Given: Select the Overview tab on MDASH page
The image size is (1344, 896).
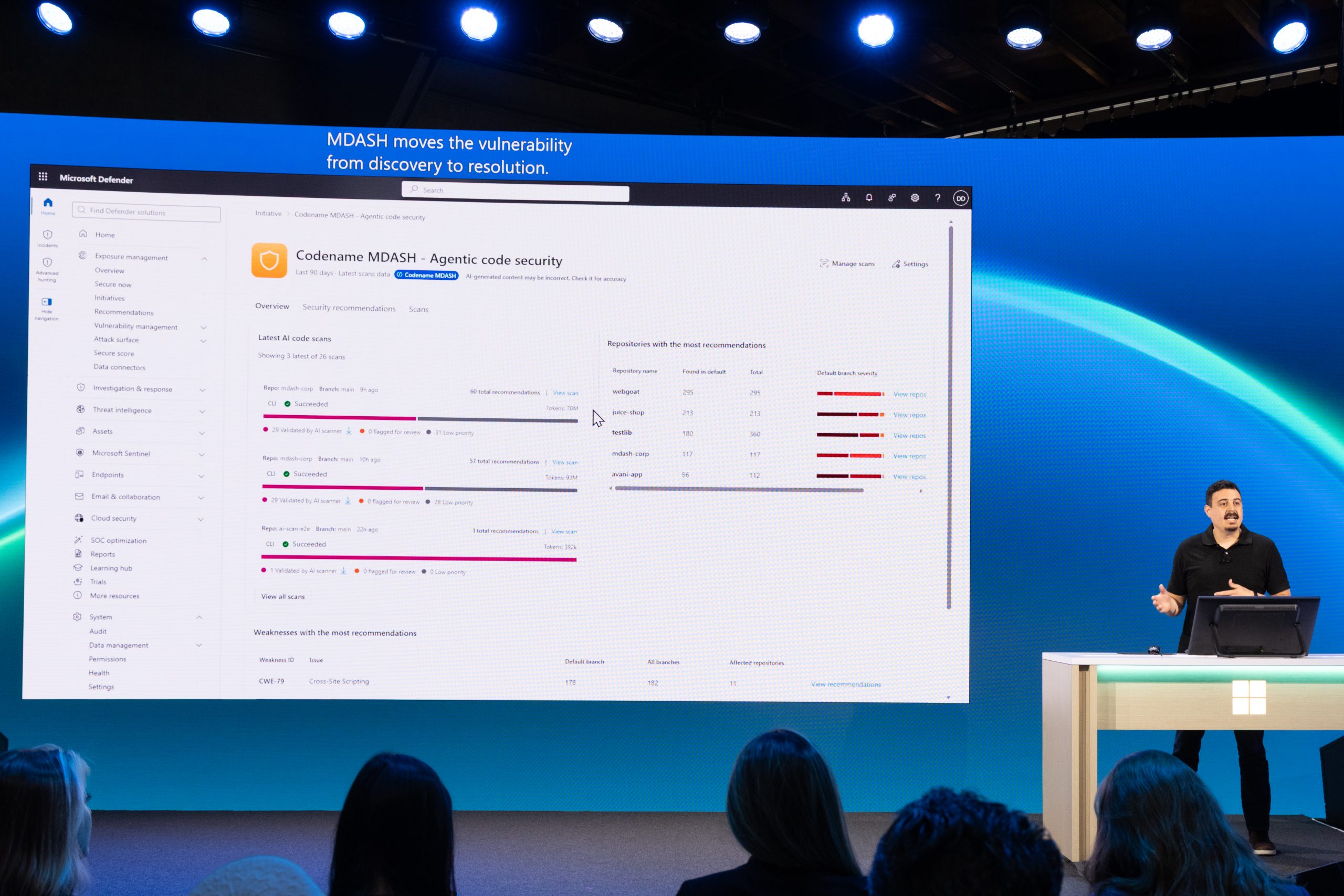Looking at the screenshot, I should (272, 305).
